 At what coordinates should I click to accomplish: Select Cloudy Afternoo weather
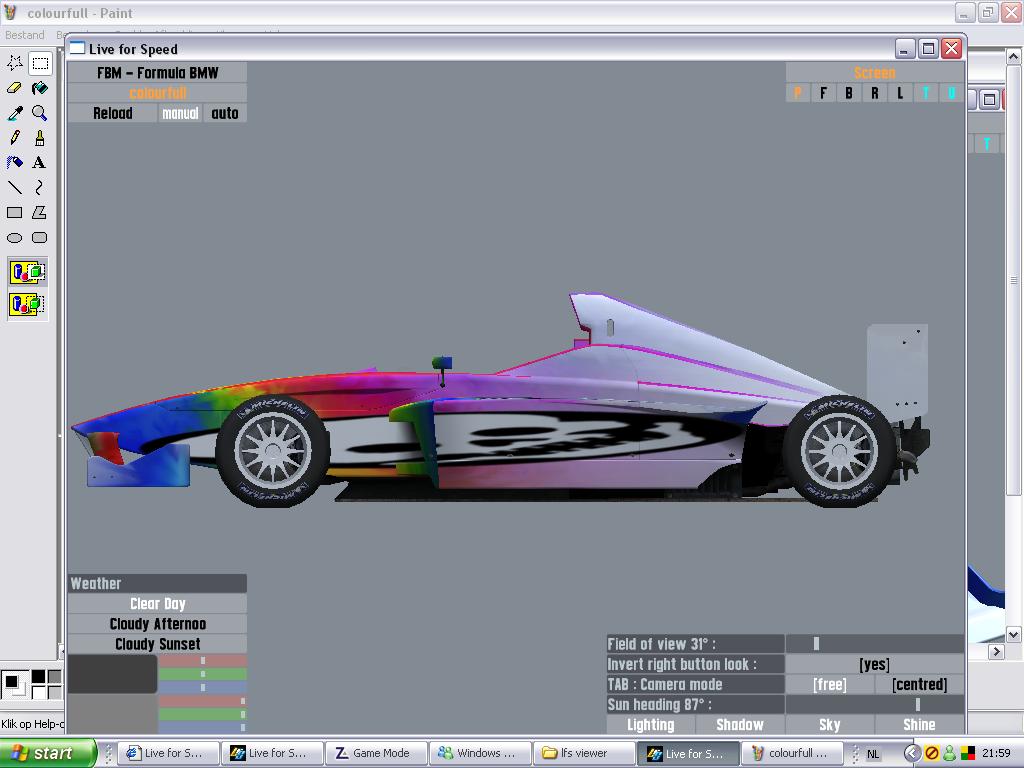click(x=157, y=624)
